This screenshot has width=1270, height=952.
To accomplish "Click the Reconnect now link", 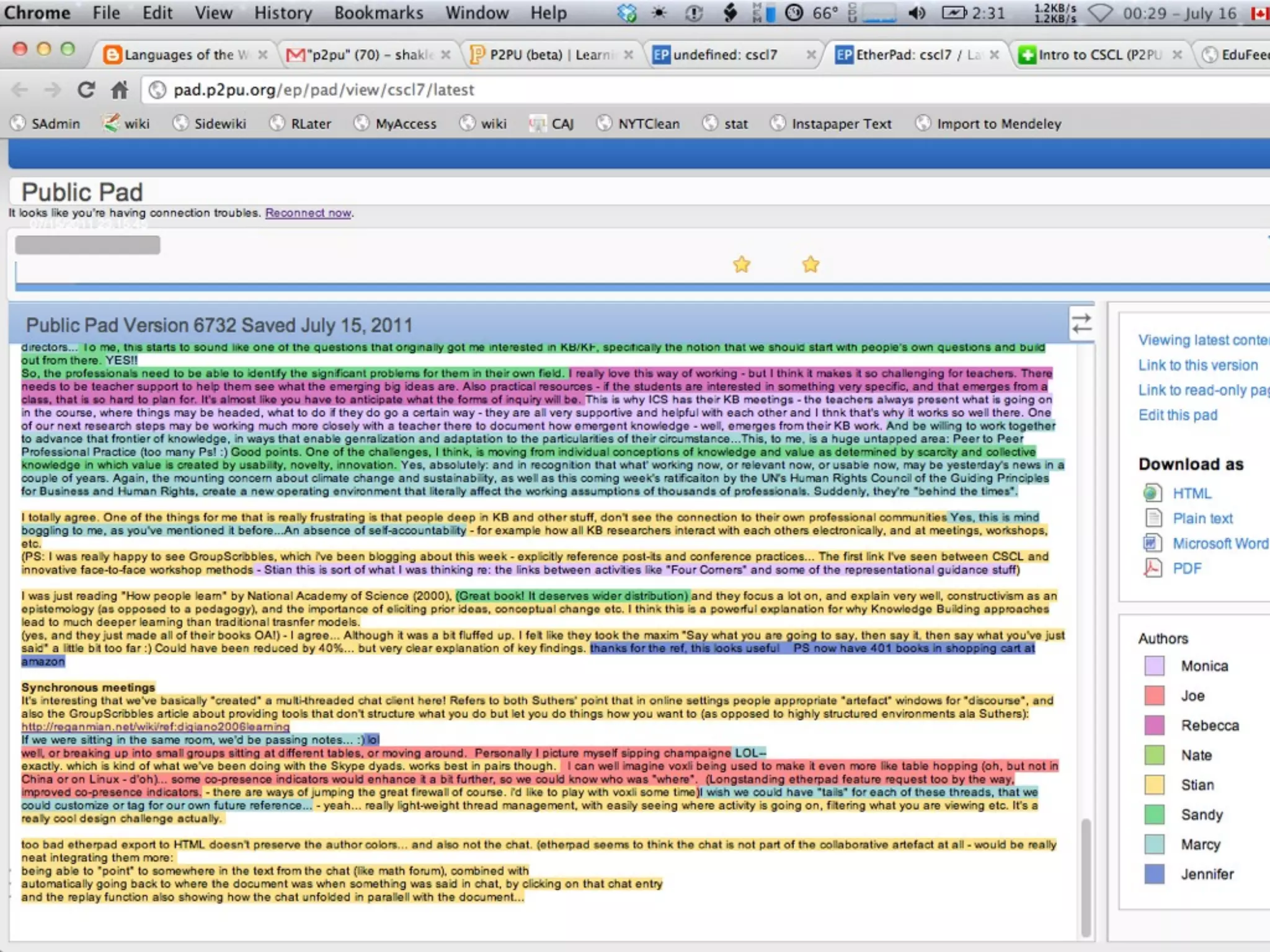I will [x=308, y=213].
